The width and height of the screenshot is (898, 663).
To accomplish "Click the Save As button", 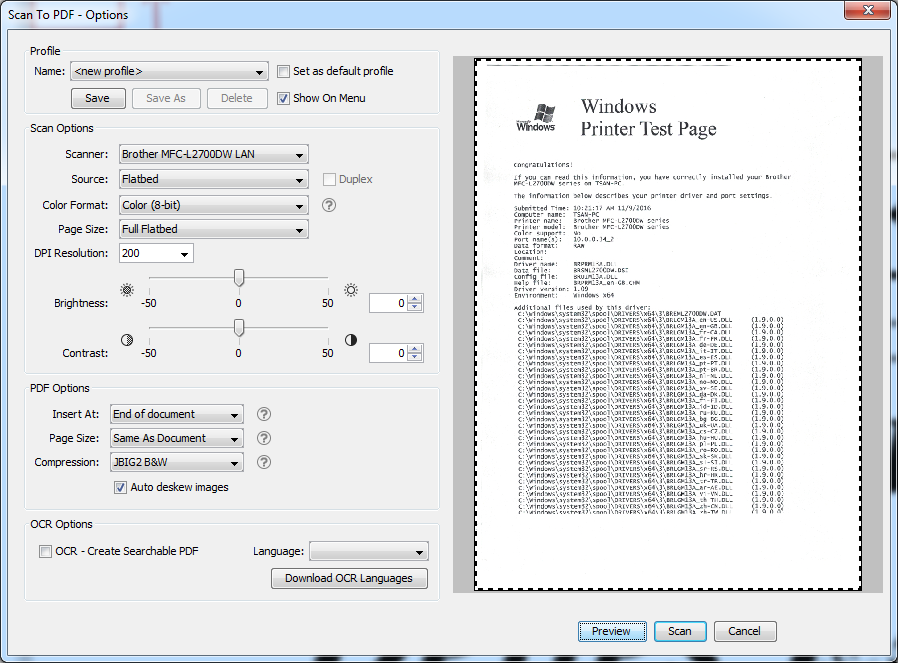I will point(166,98).
